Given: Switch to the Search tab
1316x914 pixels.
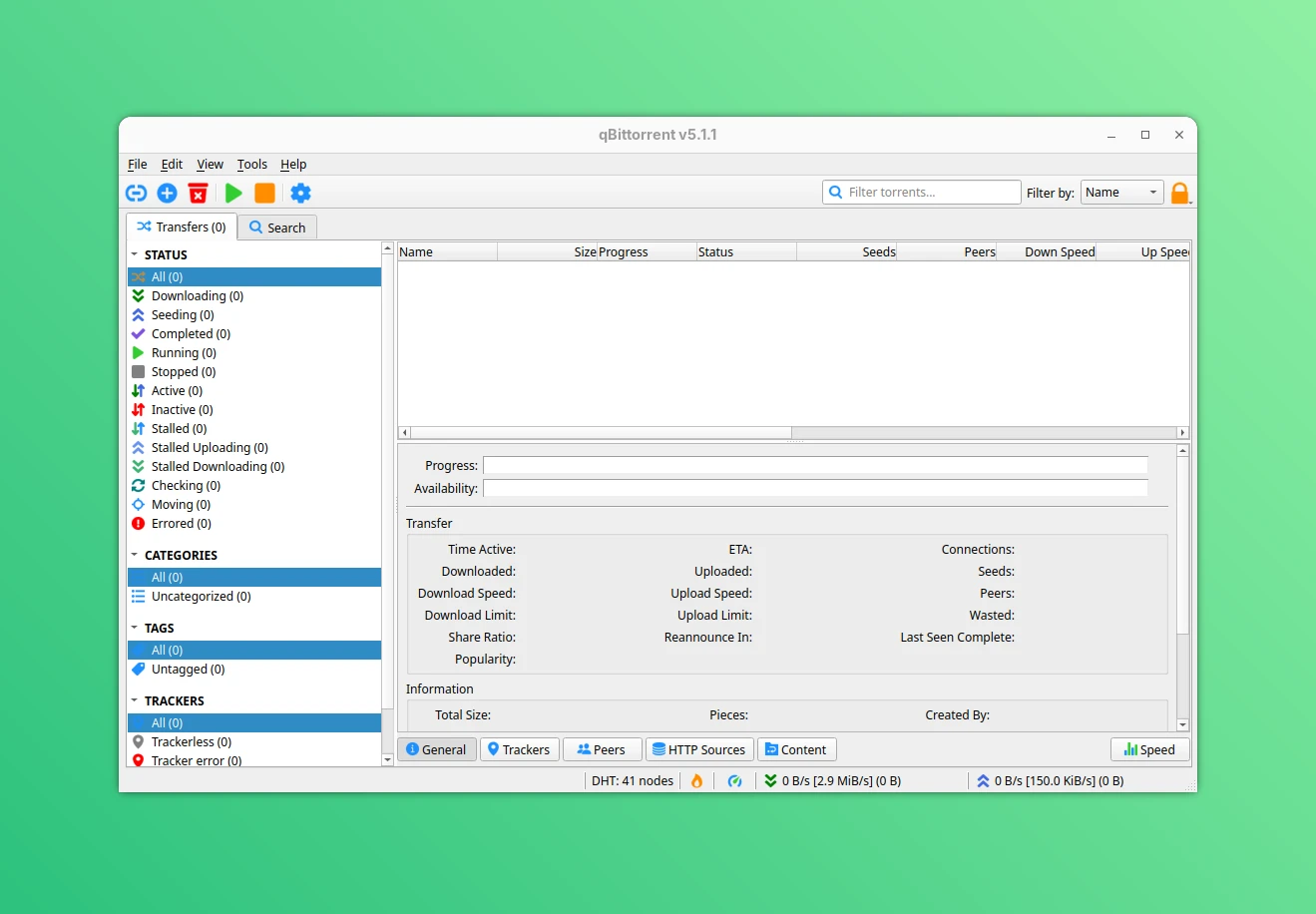Looking at the screenshot, I should 277,228.
